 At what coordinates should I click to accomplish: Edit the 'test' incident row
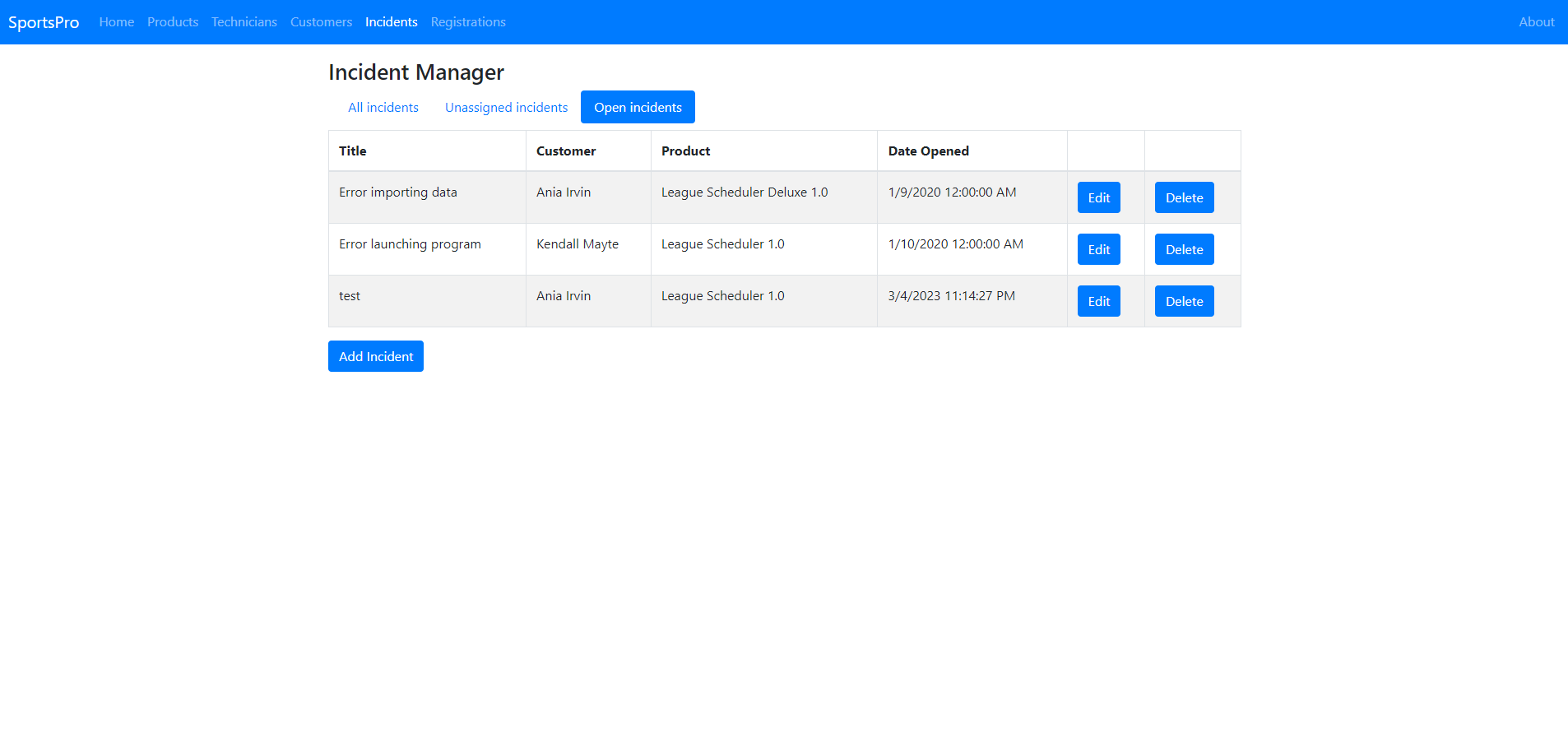tap(1098, 301)
